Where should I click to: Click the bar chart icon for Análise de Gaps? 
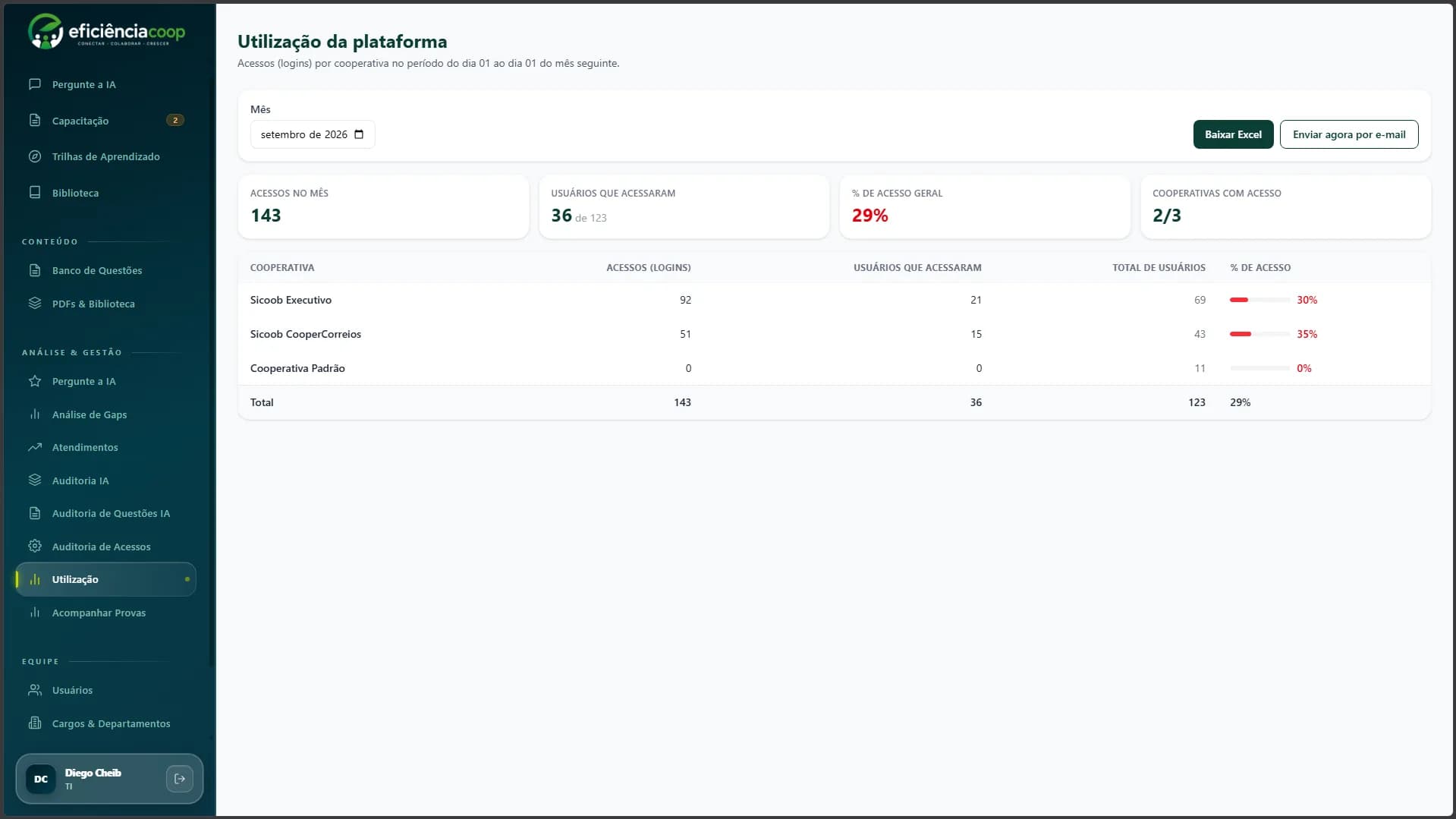click(x=35, y=414)
